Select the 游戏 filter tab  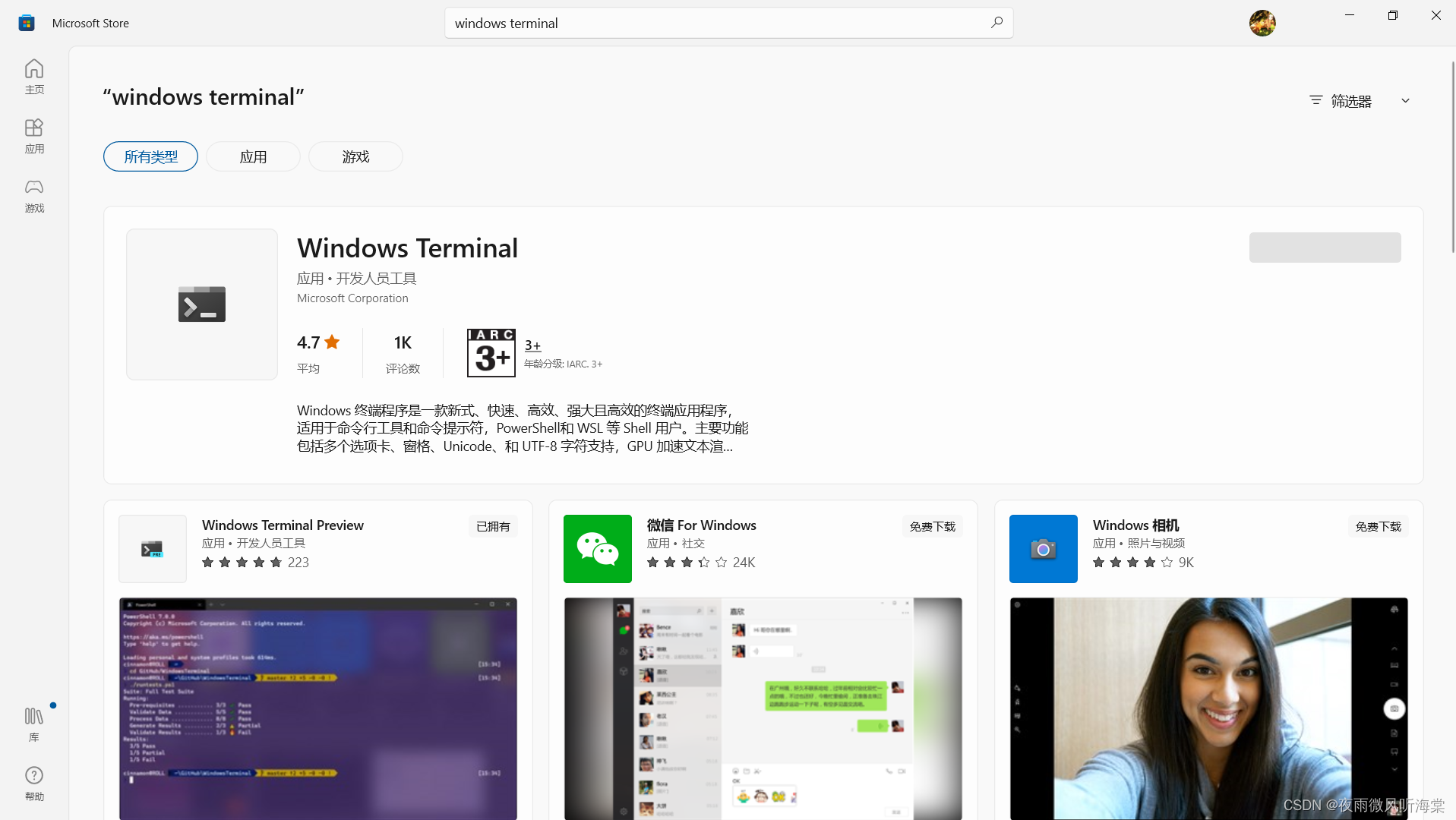click(355, 156)
